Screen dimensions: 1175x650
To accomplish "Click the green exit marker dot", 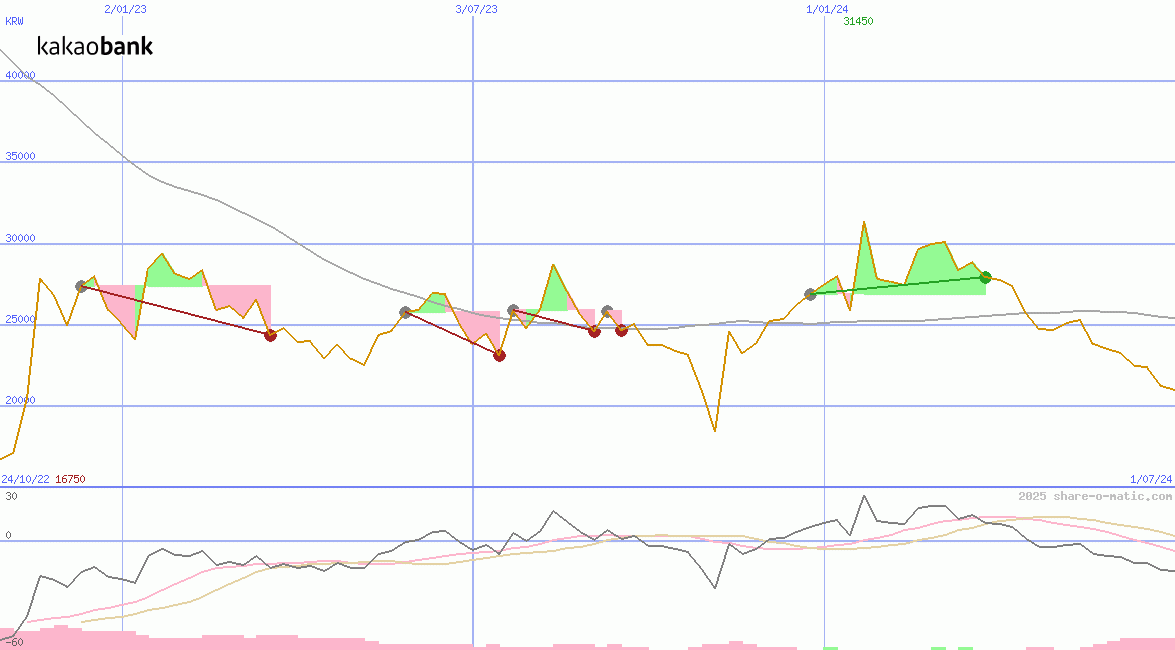I will [985, 277].
